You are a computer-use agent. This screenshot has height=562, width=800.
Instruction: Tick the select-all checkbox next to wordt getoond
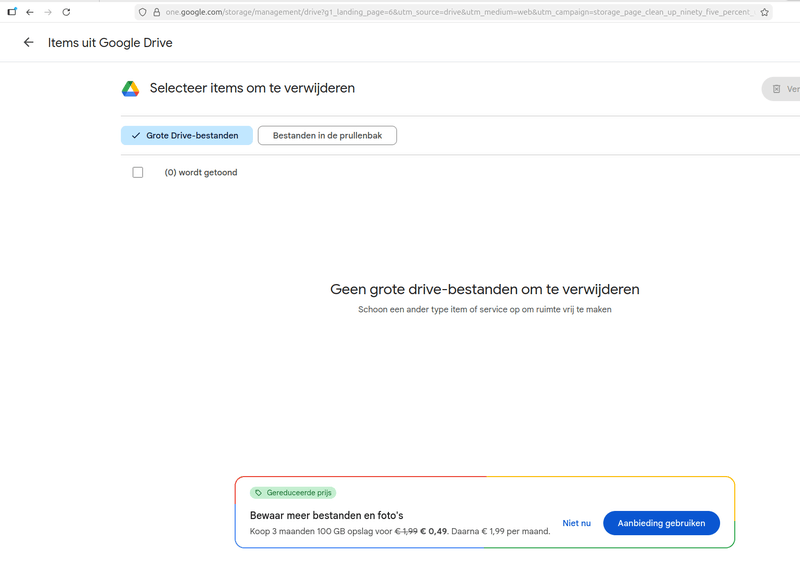click(x=138, y=172)
